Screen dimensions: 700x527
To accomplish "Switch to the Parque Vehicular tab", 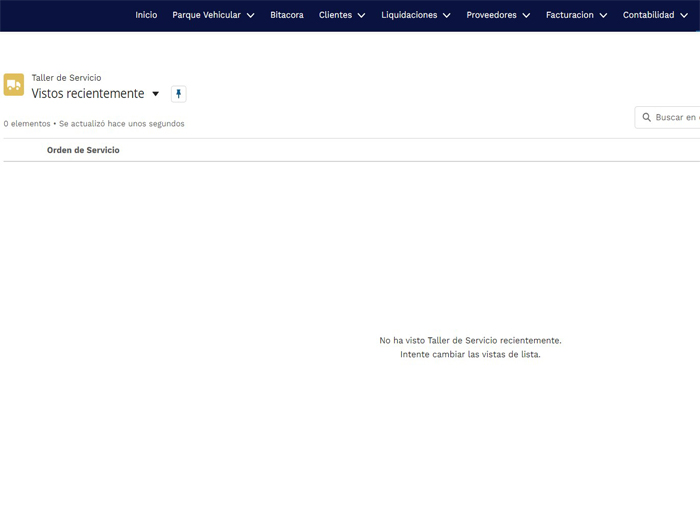I will tap(206, 16).
